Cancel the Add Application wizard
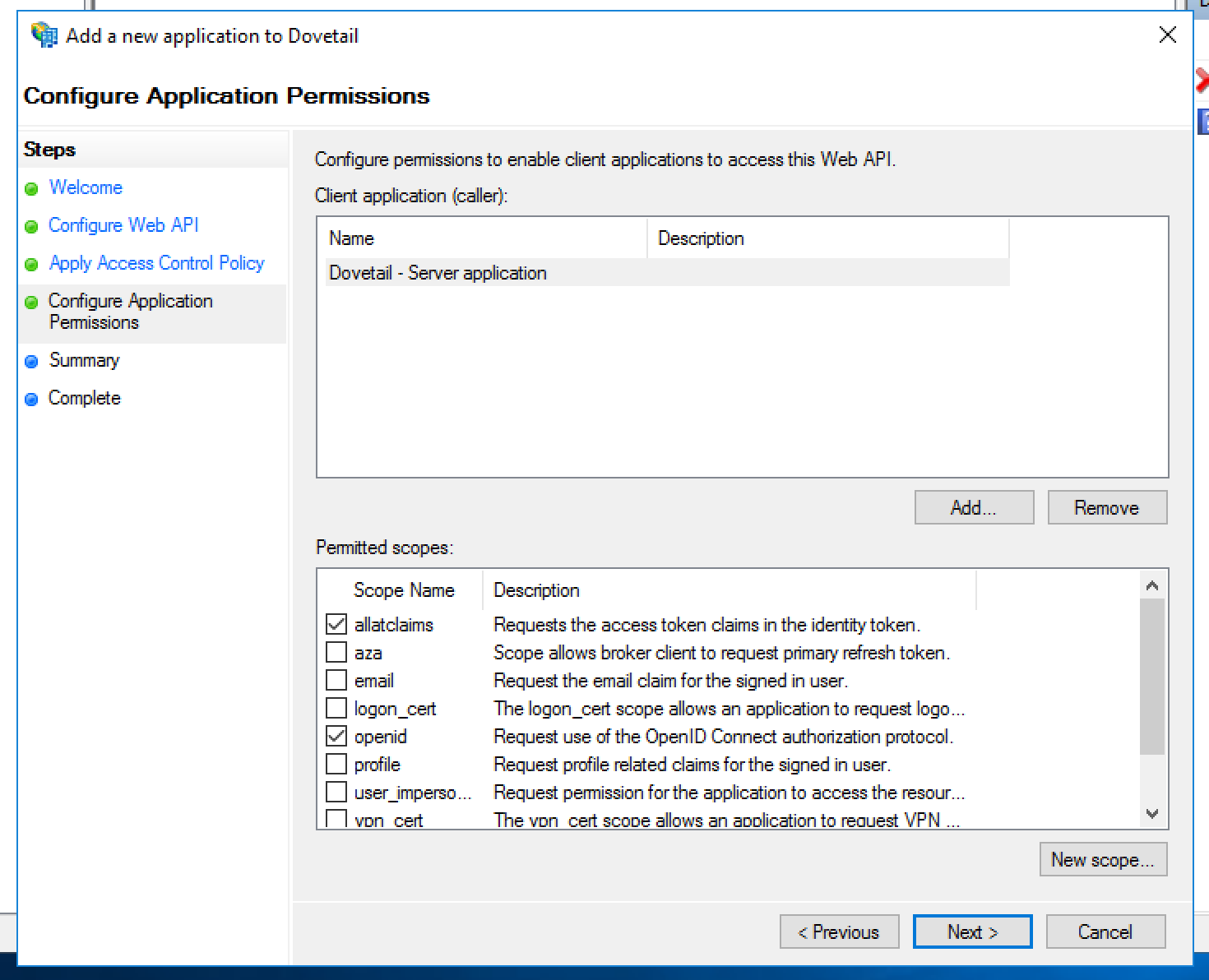The image size is (1209, 980). pyautogui.click(x=1105, y=931)
